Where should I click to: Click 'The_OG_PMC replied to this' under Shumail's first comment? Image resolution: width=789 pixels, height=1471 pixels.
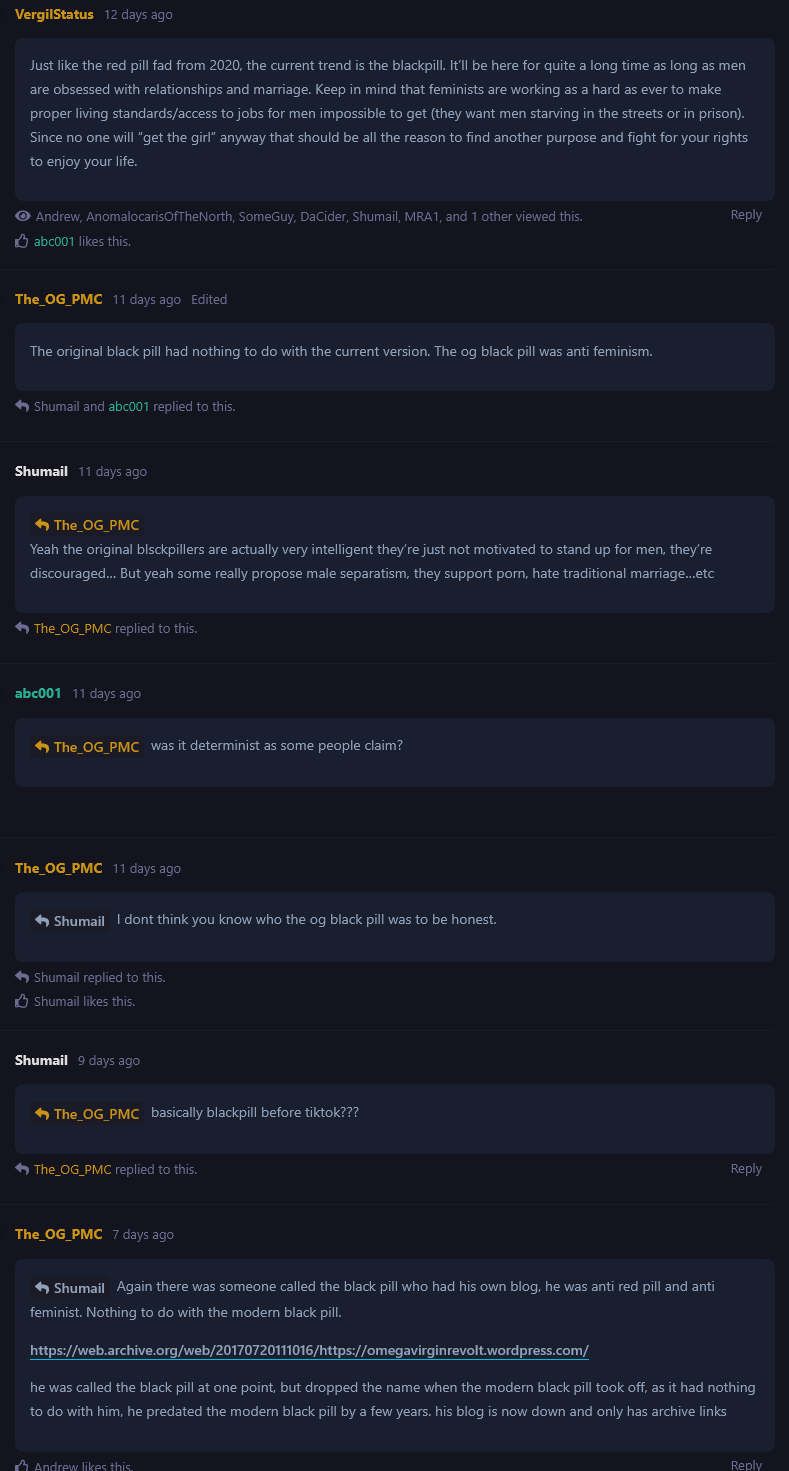(115, 628)
